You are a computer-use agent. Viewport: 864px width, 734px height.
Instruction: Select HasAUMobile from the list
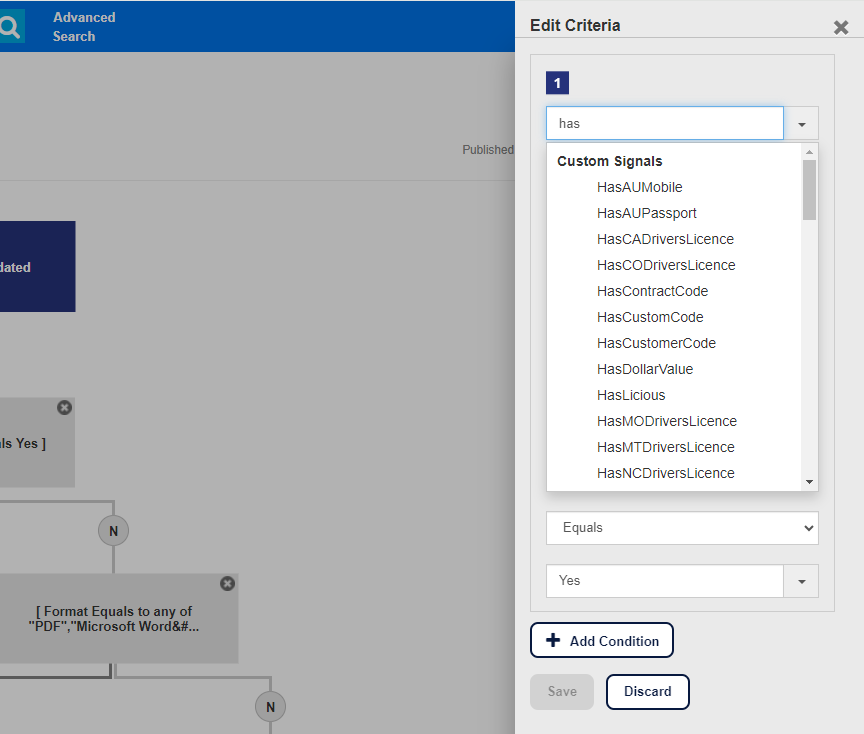coord(639,187)
